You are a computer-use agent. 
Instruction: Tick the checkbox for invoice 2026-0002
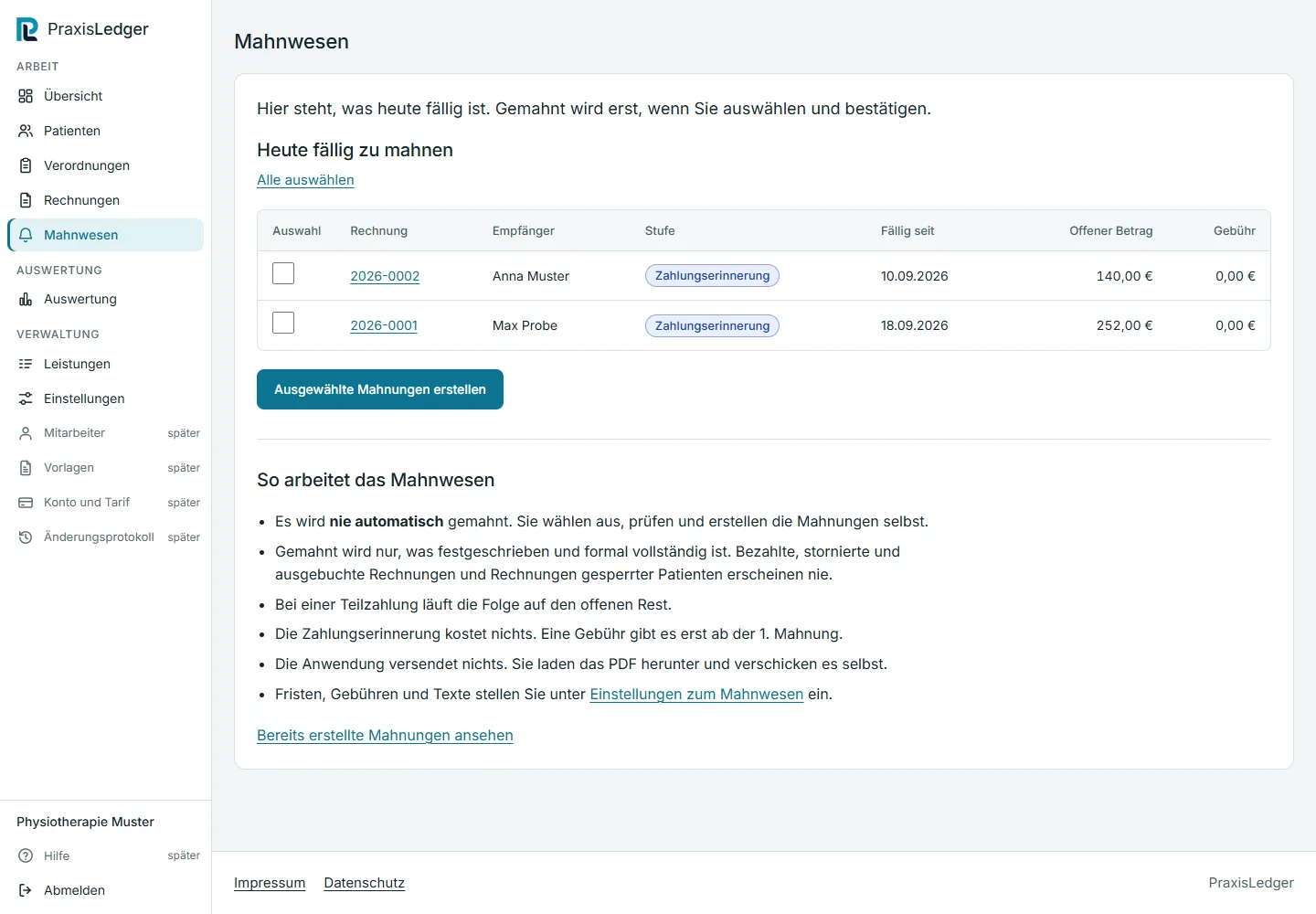click(283, 273)
